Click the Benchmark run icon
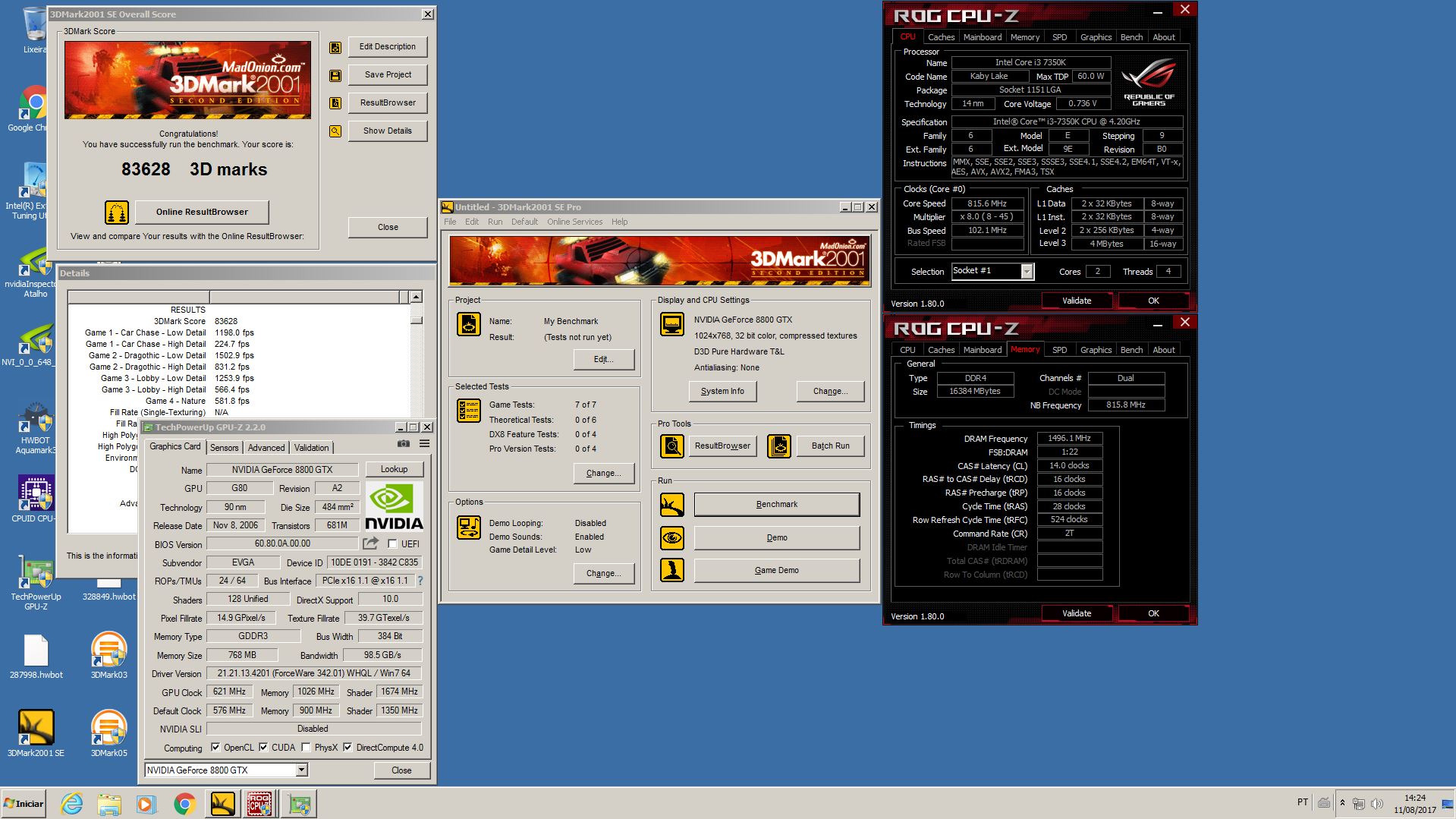The width and height of the screenshot is (1456, 819). (x=672, y=505)
